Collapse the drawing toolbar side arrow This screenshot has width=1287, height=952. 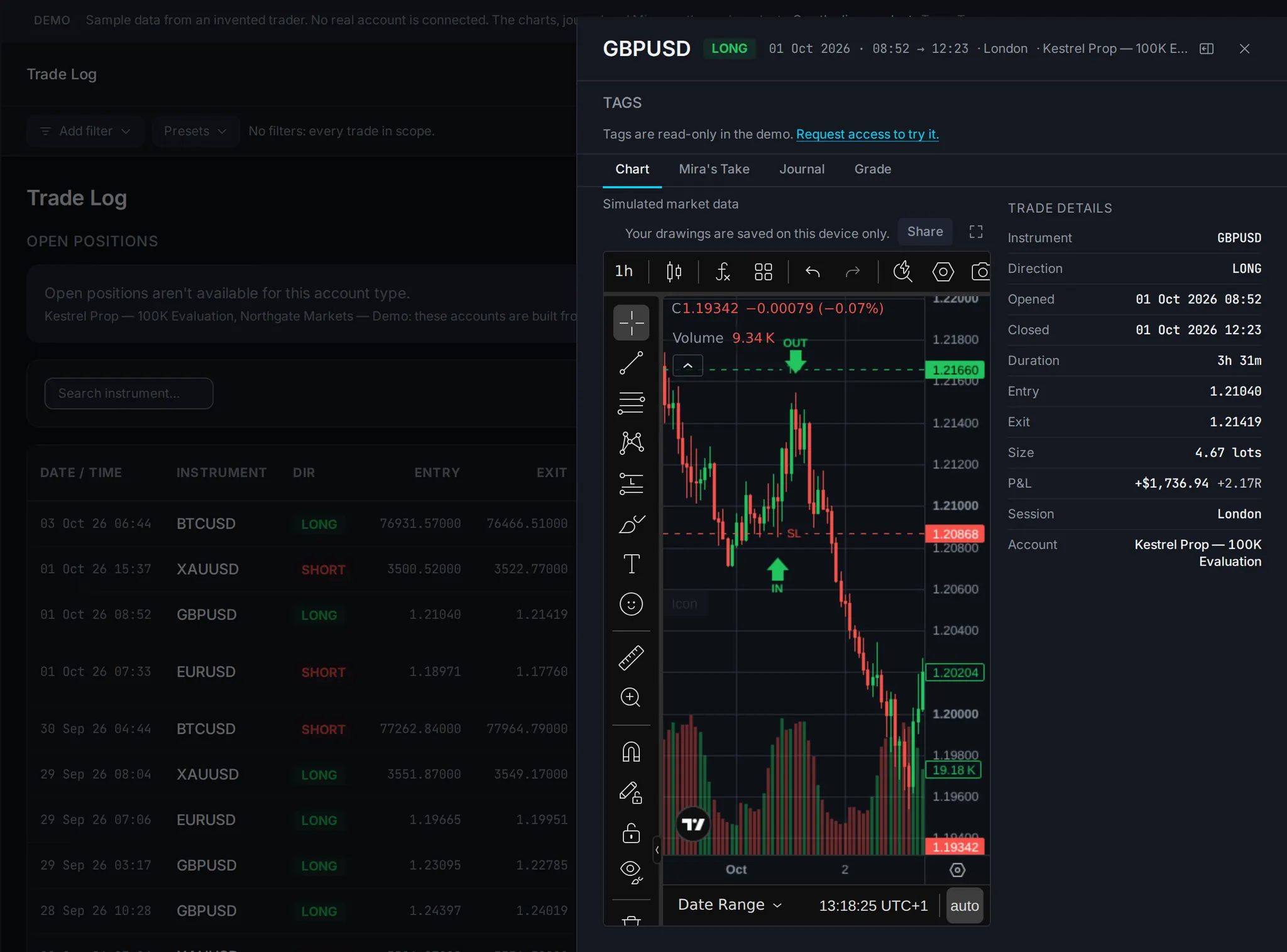click(x=657, y=850)
